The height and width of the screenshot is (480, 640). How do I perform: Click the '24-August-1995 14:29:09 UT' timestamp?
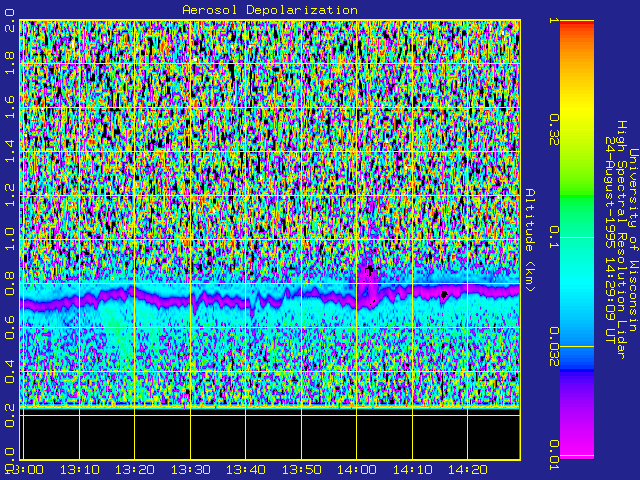pos(609,240)
